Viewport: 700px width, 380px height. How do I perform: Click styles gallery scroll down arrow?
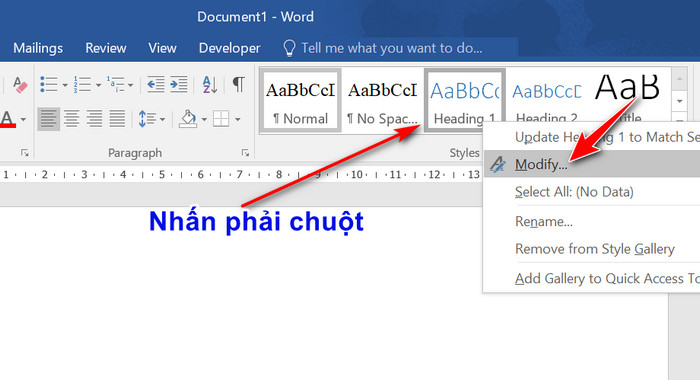(679, 101)
